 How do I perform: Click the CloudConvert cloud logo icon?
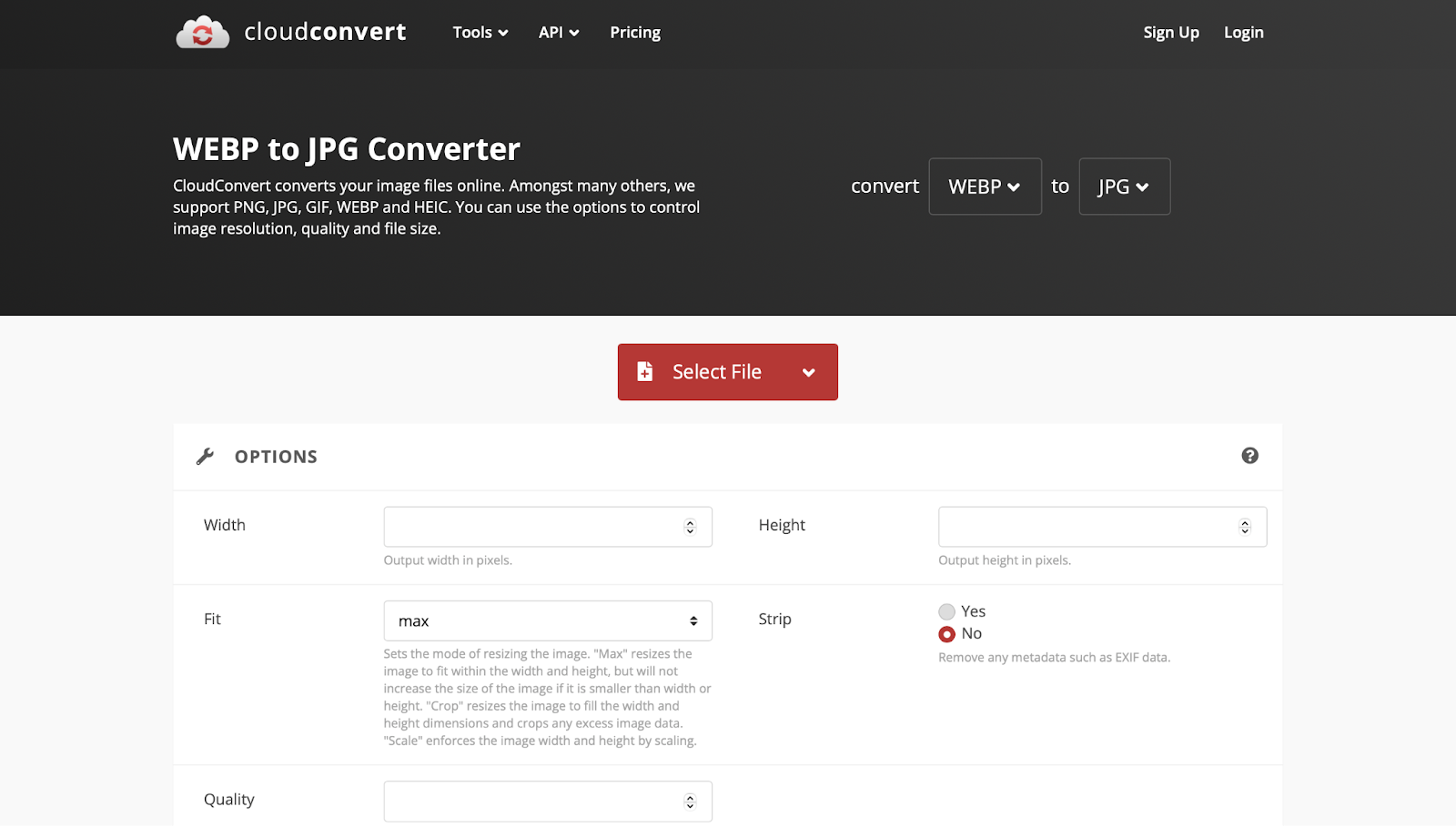pos(202,33)
